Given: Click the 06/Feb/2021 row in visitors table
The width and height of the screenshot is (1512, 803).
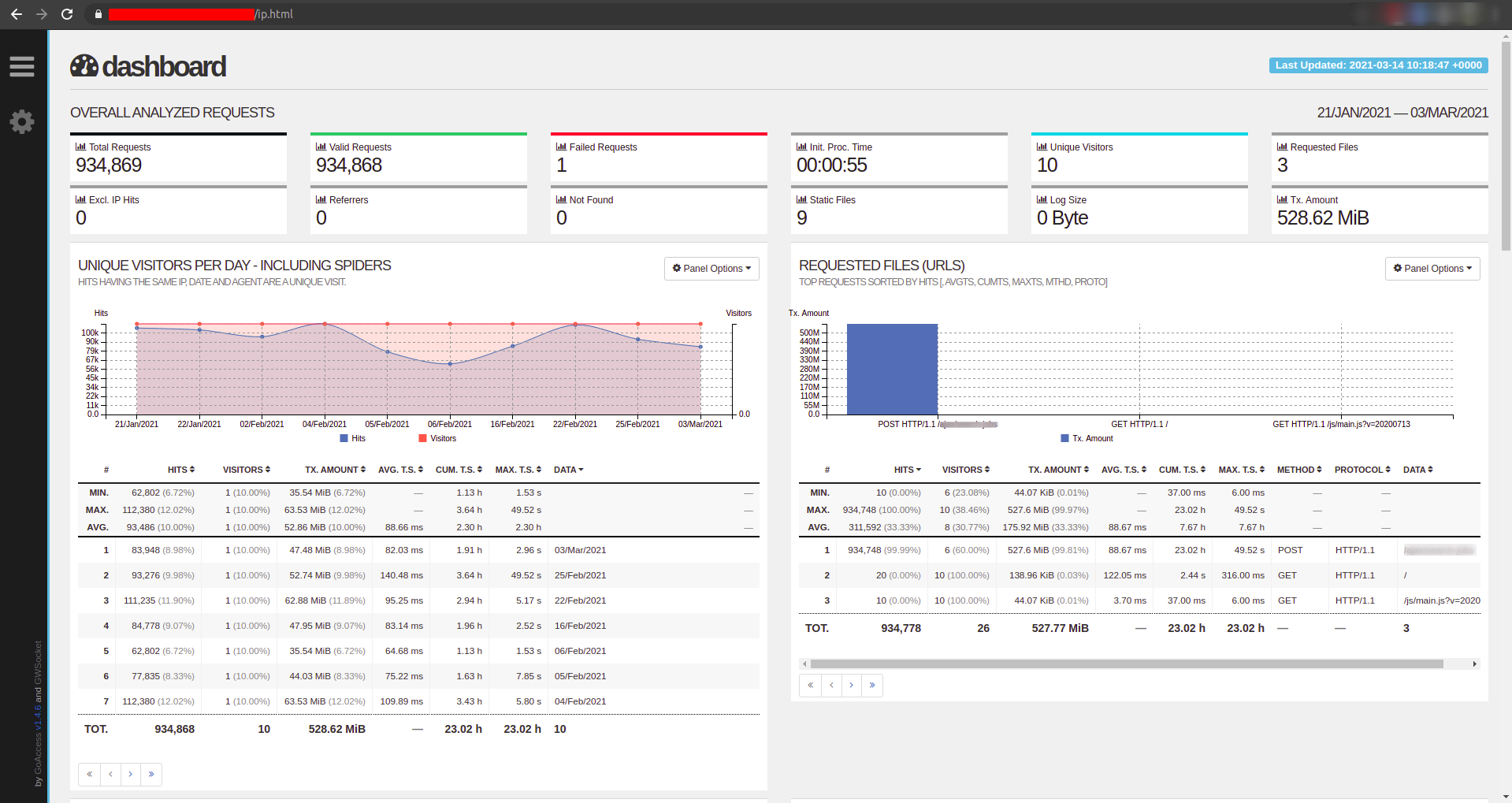Looking at the screenshot, I should click(x=418, y=651).
